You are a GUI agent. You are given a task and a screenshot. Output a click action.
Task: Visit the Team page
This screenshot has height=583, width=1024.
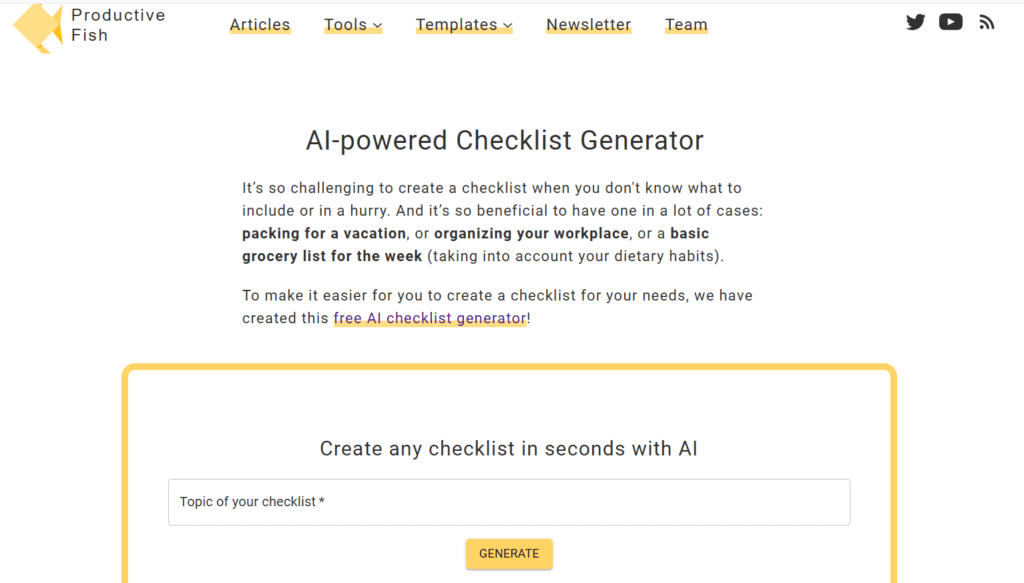coord(686,24)
